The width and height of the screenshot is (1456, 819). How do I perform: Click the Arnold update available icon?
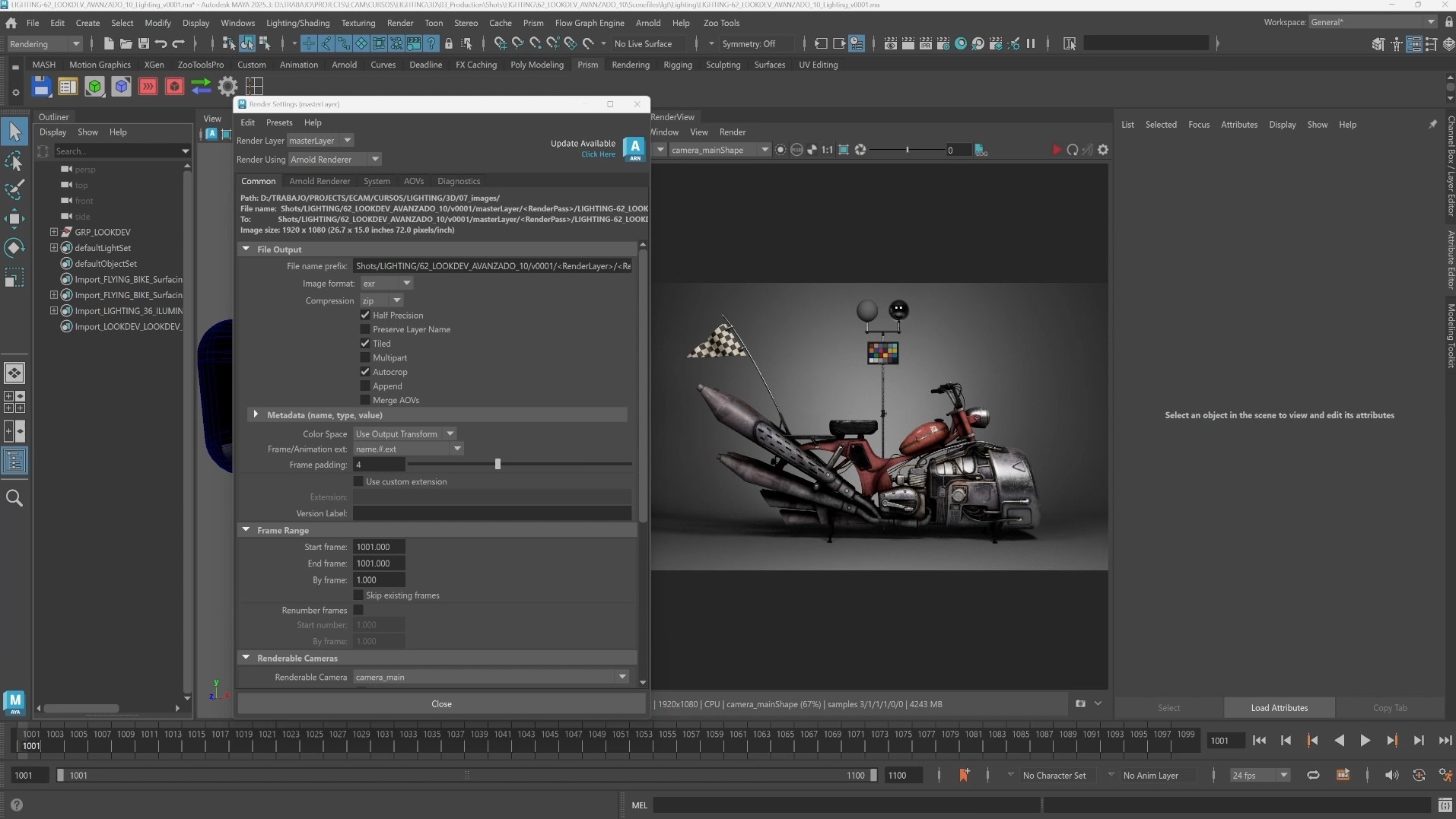click(634, 148)
